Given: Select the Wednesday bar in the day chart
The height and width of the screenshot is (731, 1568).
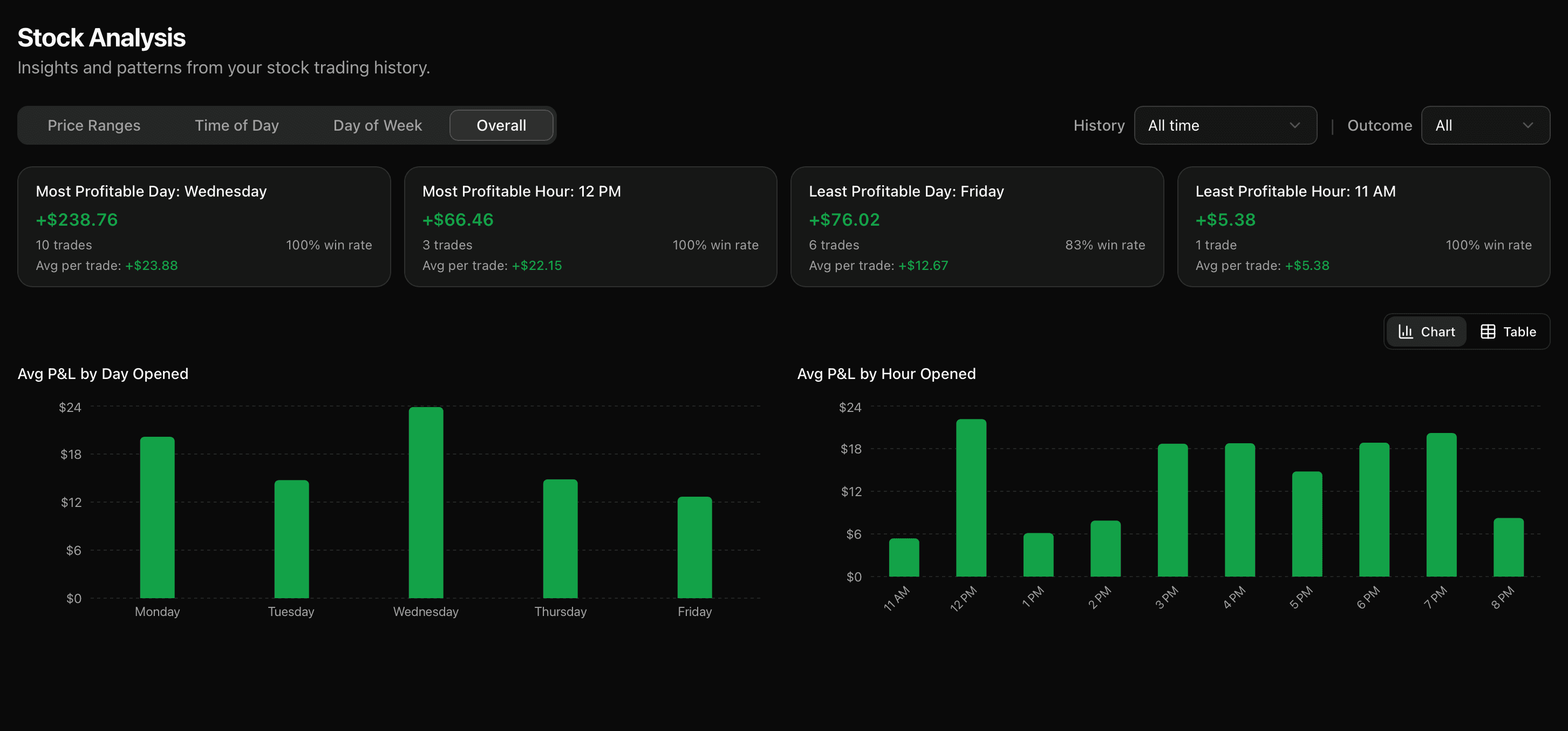Looking at the screenshot, I should point(426,503).
